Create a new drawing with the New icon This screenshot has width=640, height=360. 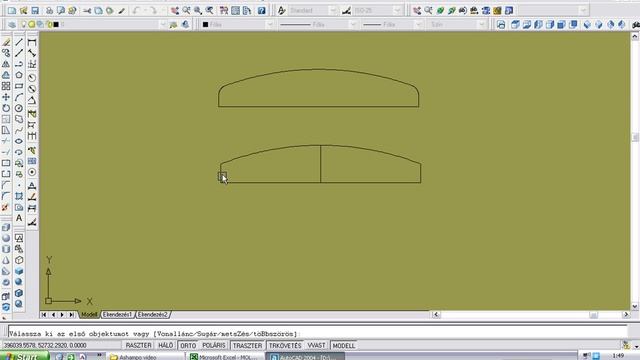11,11
